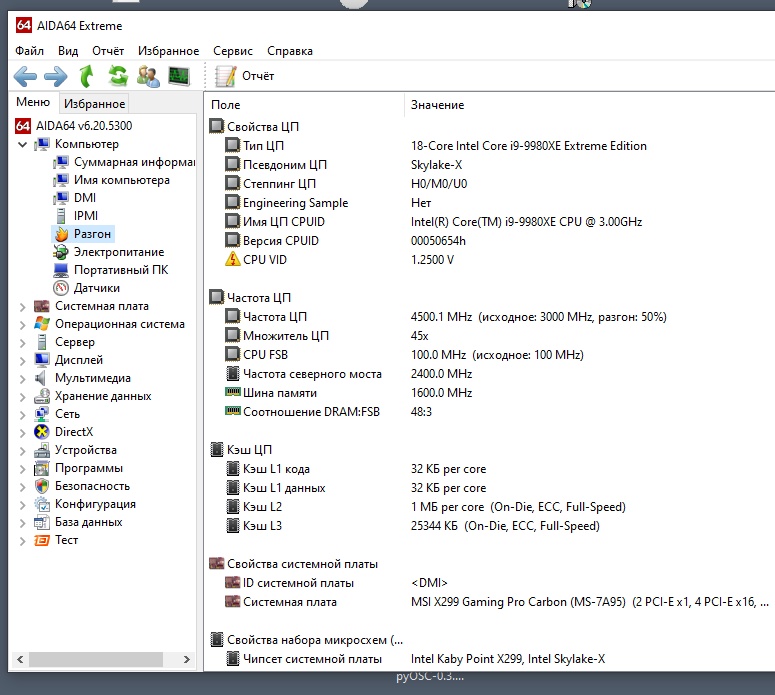Image resolution: width=775 pixels, height=695 pixels.
Task: Select the DMI tree item
Action: (75, 198)
